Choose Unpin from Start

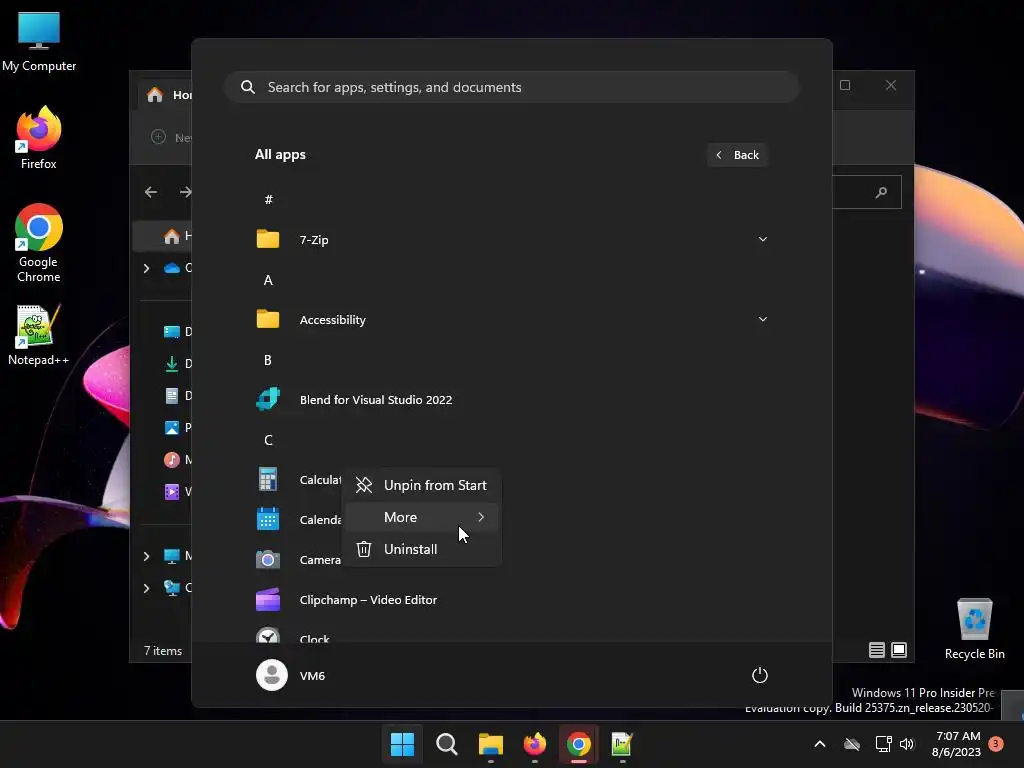coord(422,485)
